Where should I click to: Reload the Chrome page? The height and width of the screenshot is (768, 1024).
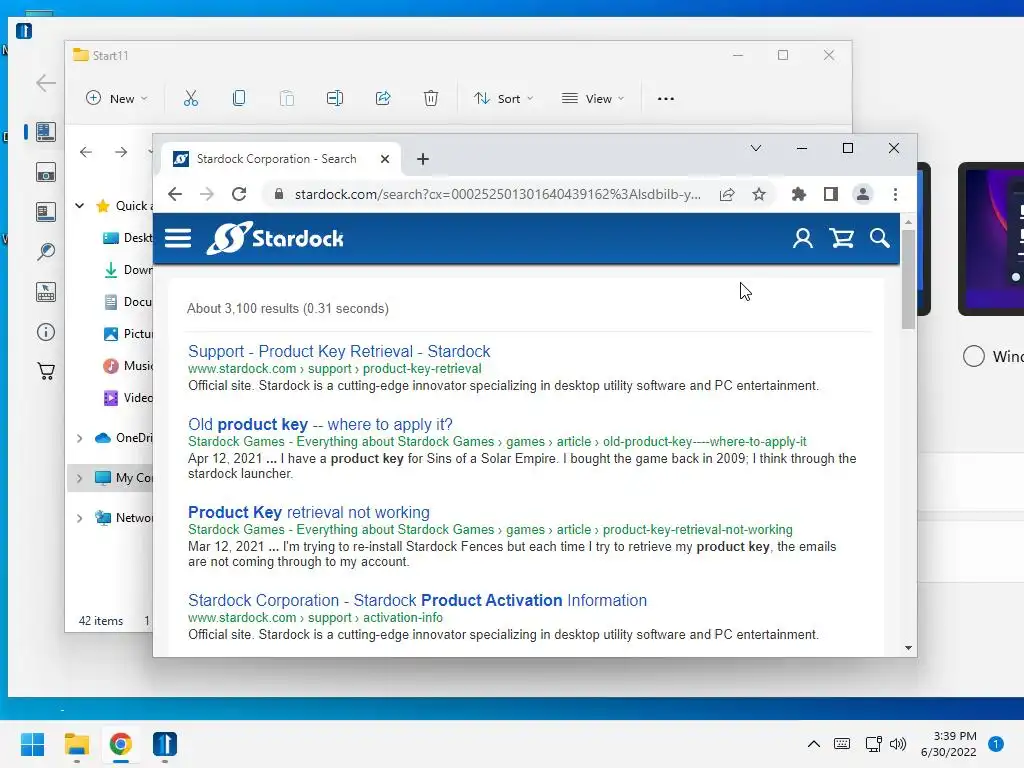239,194
